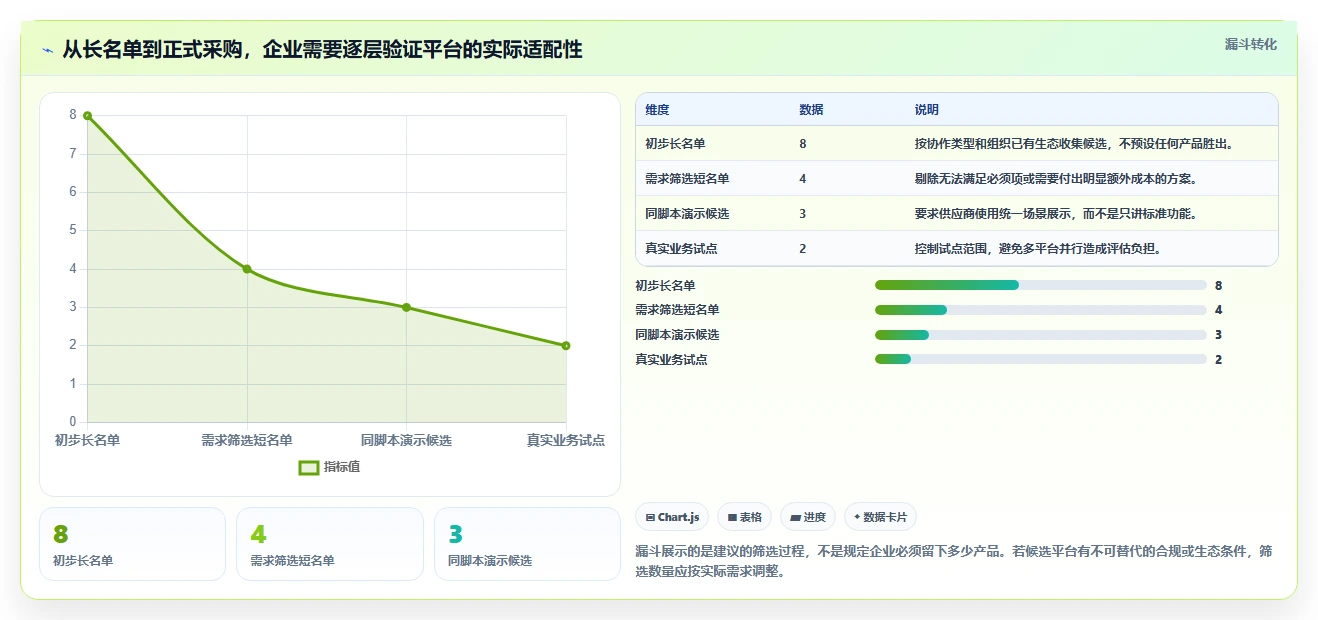Click the description starting 要求供应商使用统一场景
This screenshot has height=620, width=1318.
1056,214
